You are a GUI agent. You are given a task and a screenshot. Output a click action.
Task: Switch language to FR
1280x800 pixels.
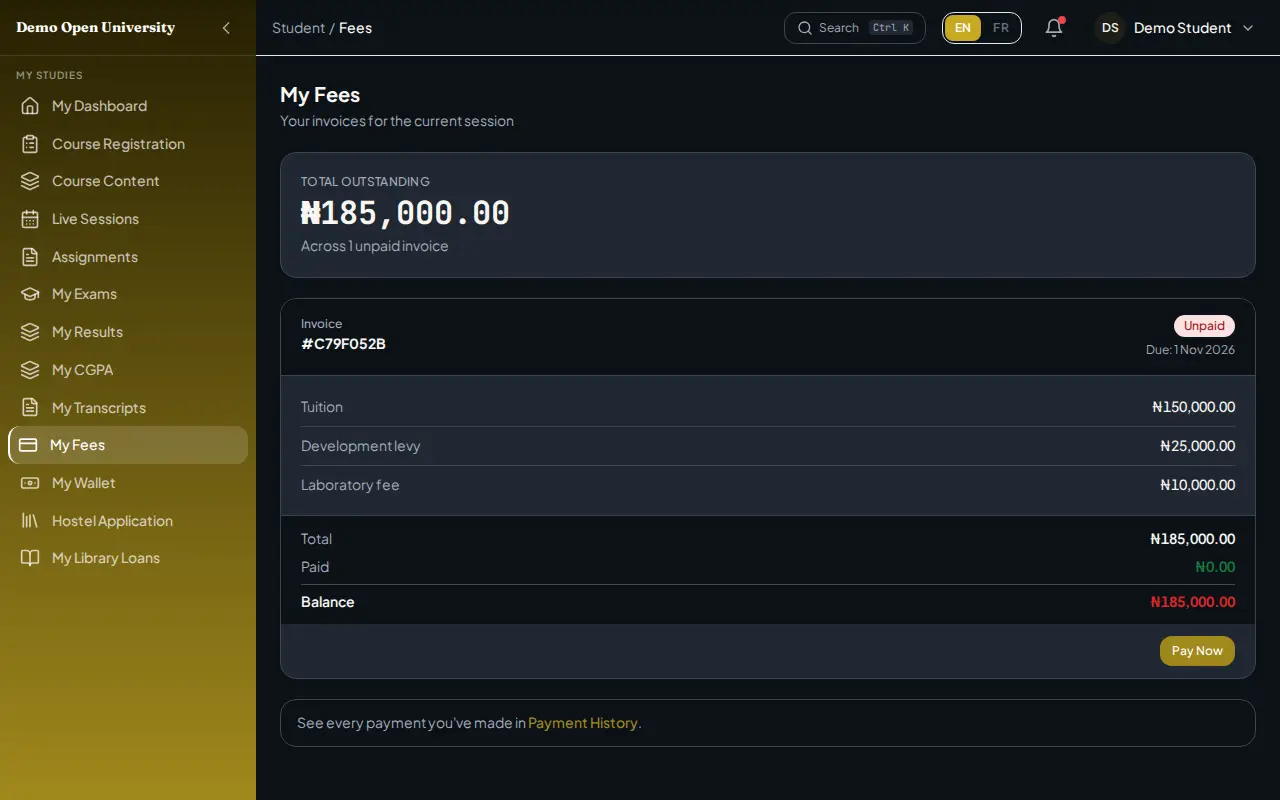coord(1001,28)
